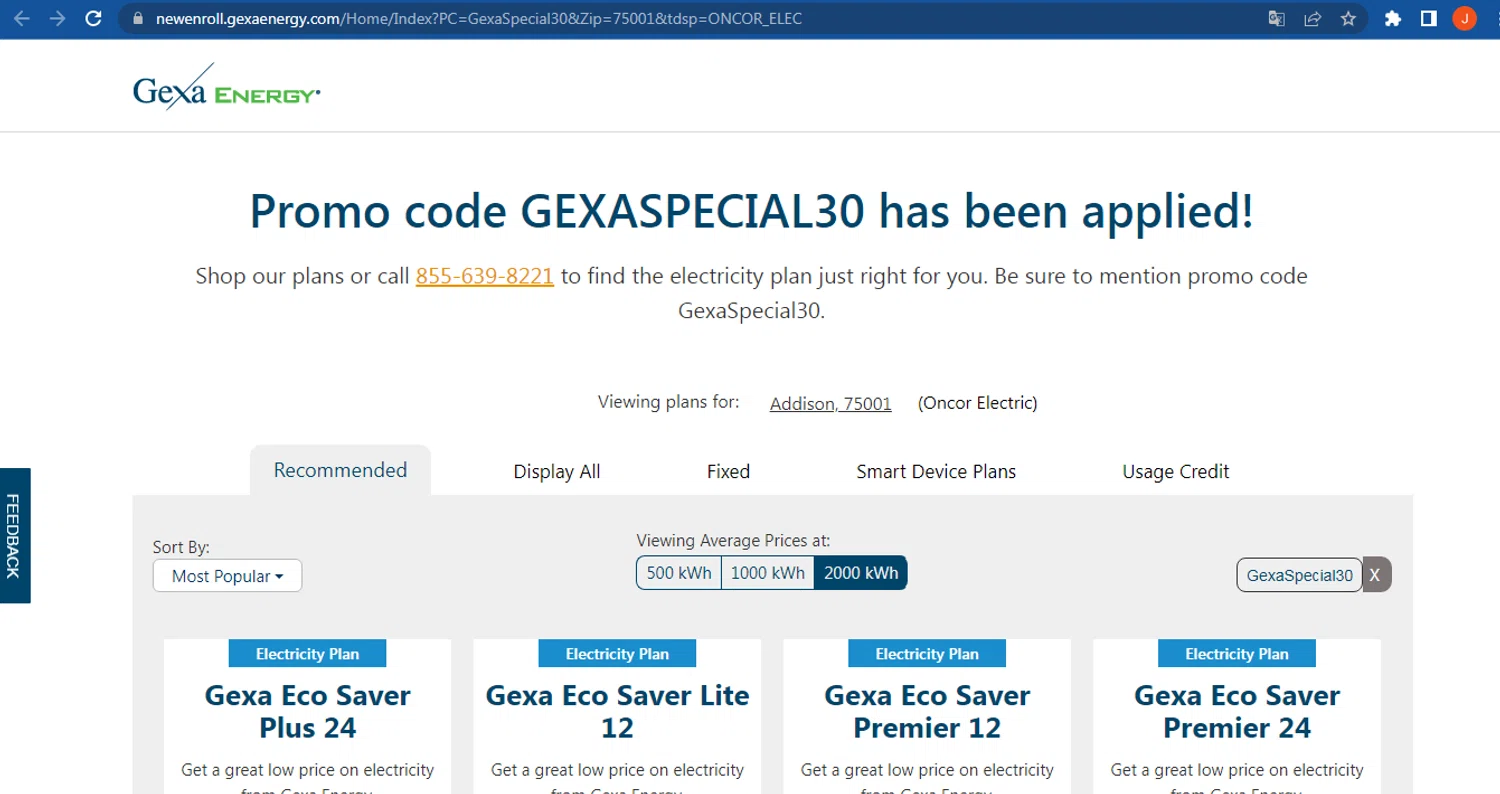Click the Viewing Average Prices at label
This screenshot has height=794, width=1500.
pyautogui.click(x=733, y=540)
